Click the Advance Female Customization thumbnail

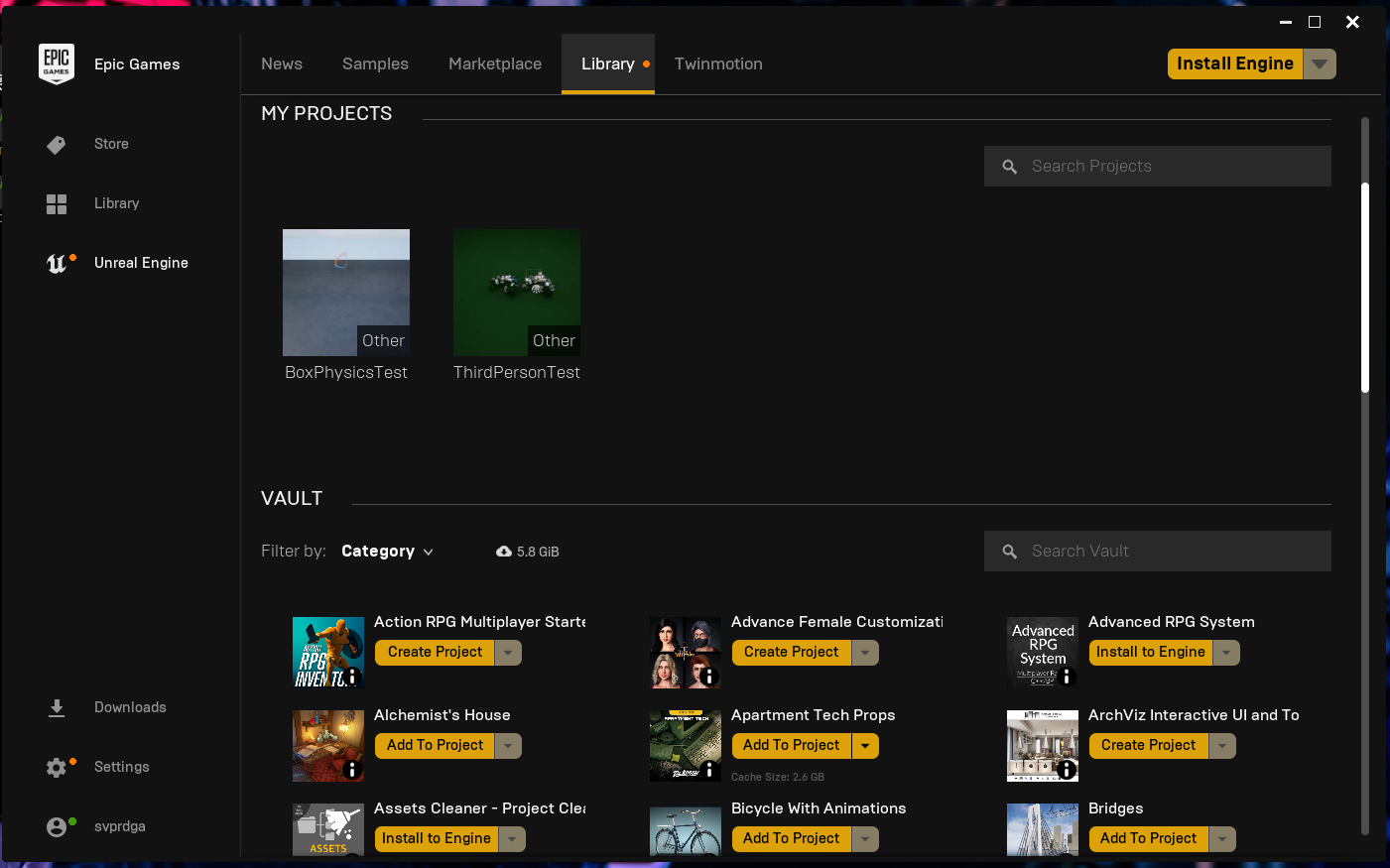click(686, 653)
